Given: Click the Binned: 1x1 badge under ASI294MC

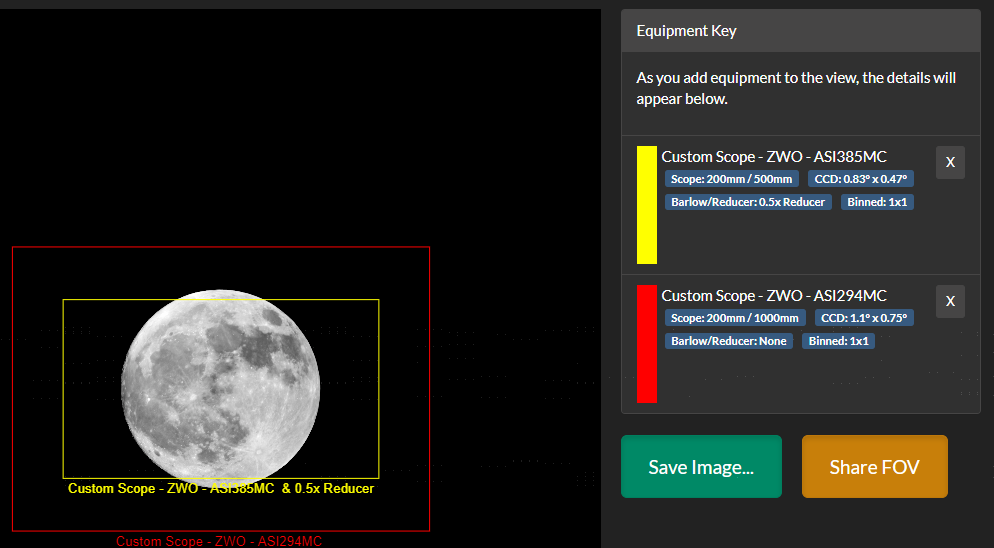Looking at the screenshot, I should 838,341.
